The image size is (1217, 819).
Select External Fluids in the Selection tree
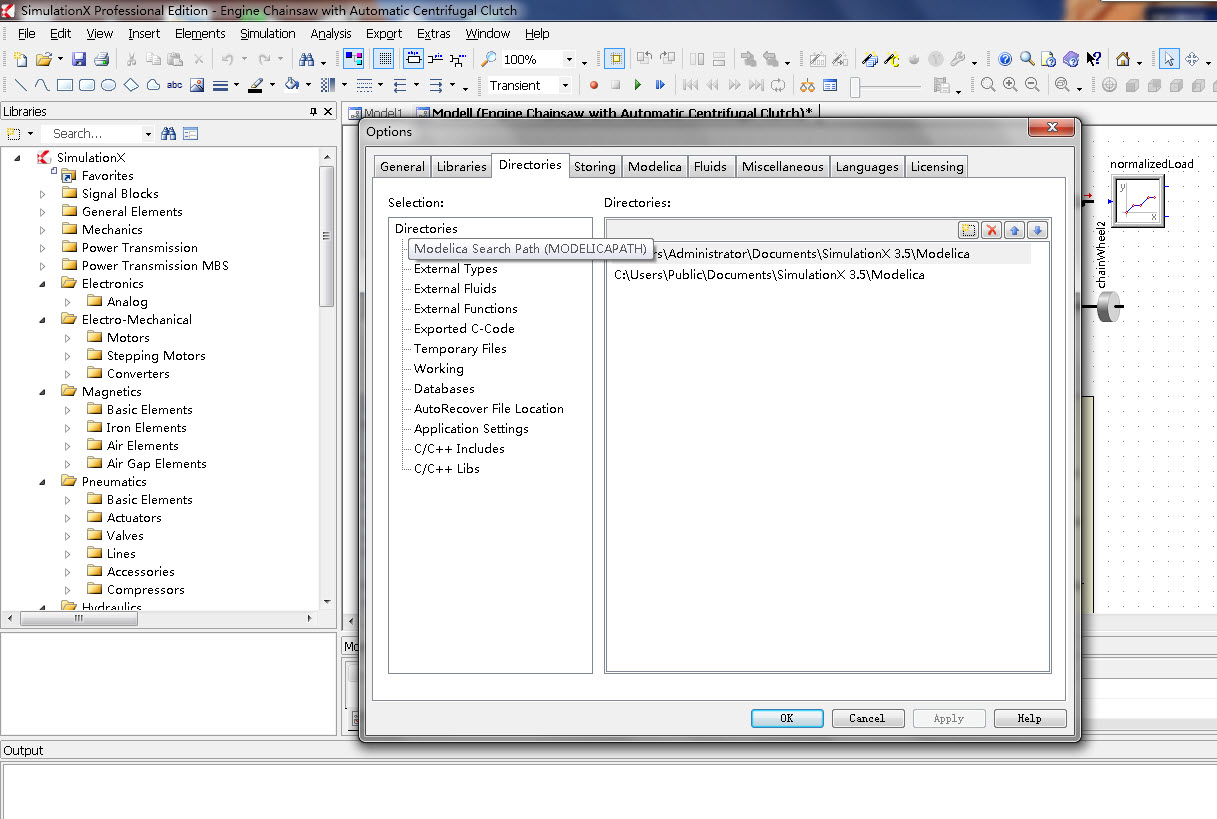(x=455, y=289)
